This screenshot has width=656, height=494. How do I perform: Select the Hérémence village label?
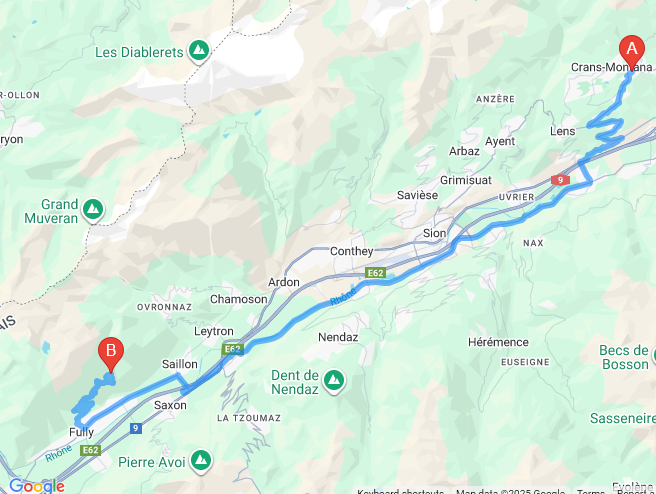(498, 342)
